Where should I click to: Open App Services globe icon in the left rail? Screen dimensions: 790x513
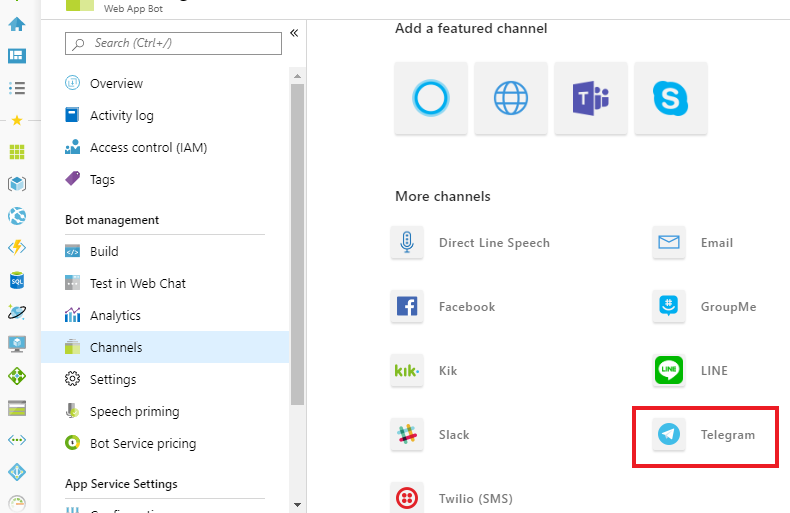coord(17,216)
